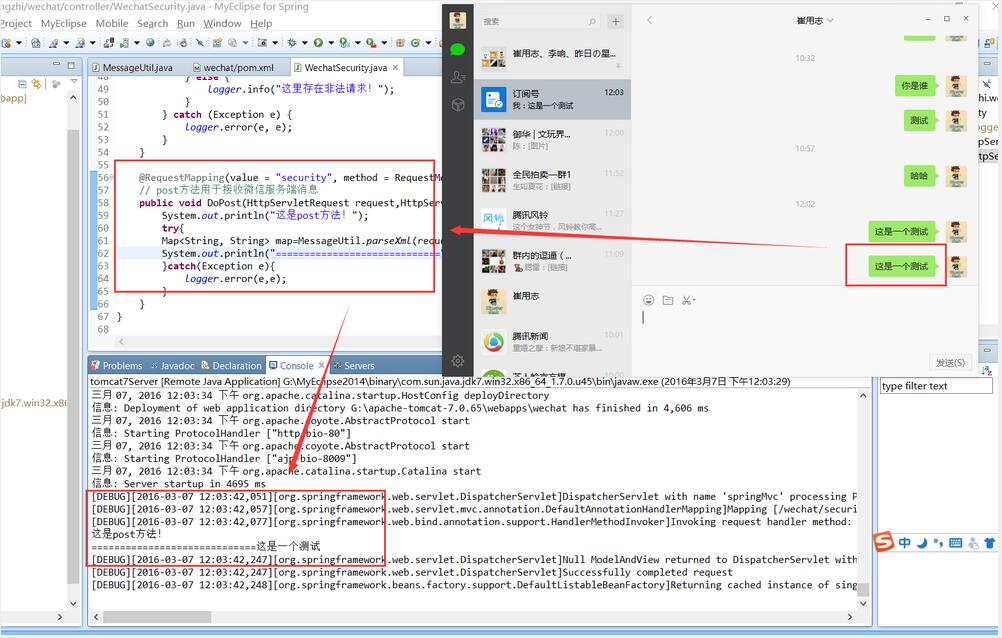Open WeChat settings gear icon

pyautogui.click(x=457, y=360)
